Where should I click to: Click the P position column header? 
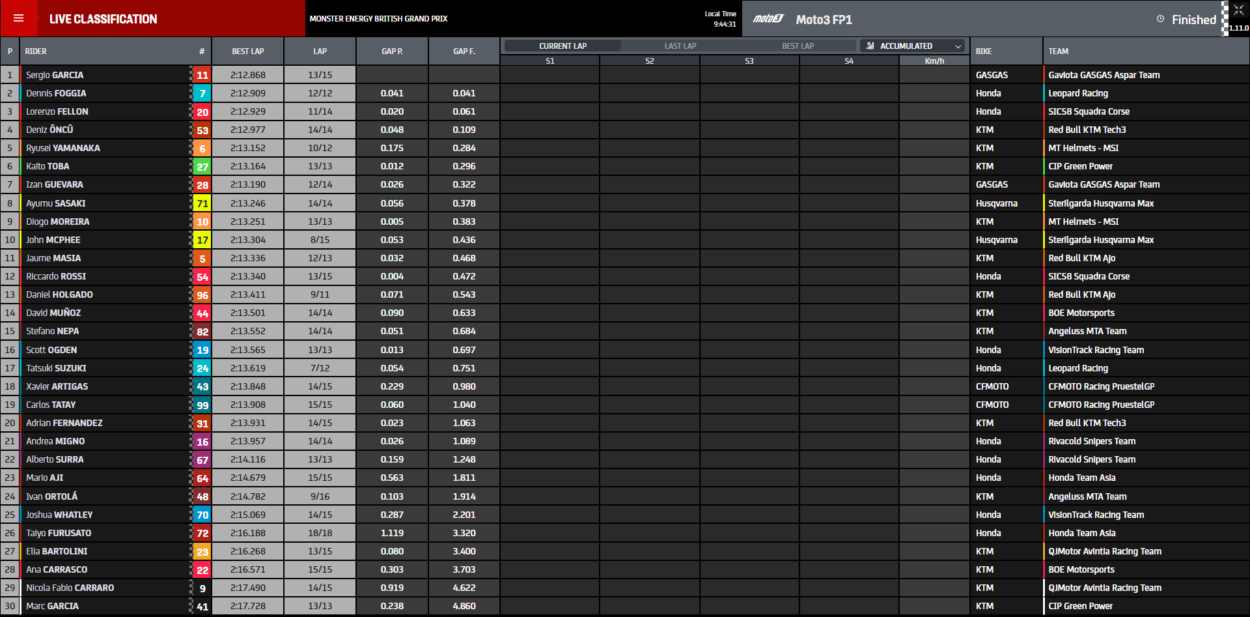tap(10, 51)
